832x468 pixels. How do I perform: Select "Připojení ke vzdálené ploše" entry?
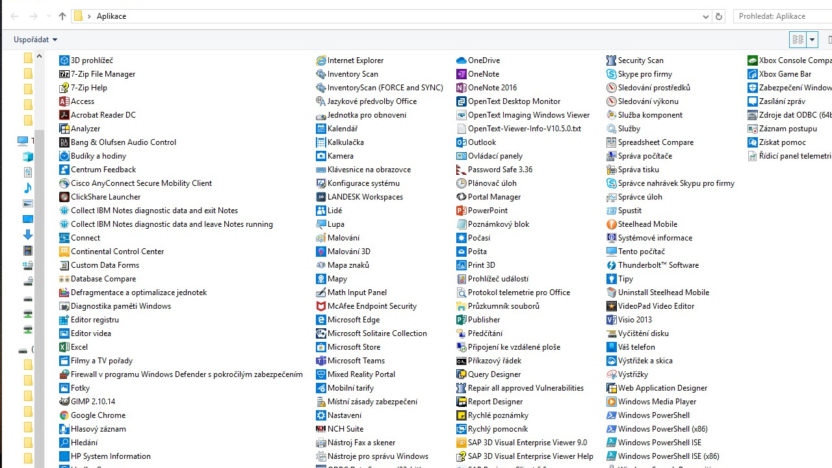click(508, 347)
